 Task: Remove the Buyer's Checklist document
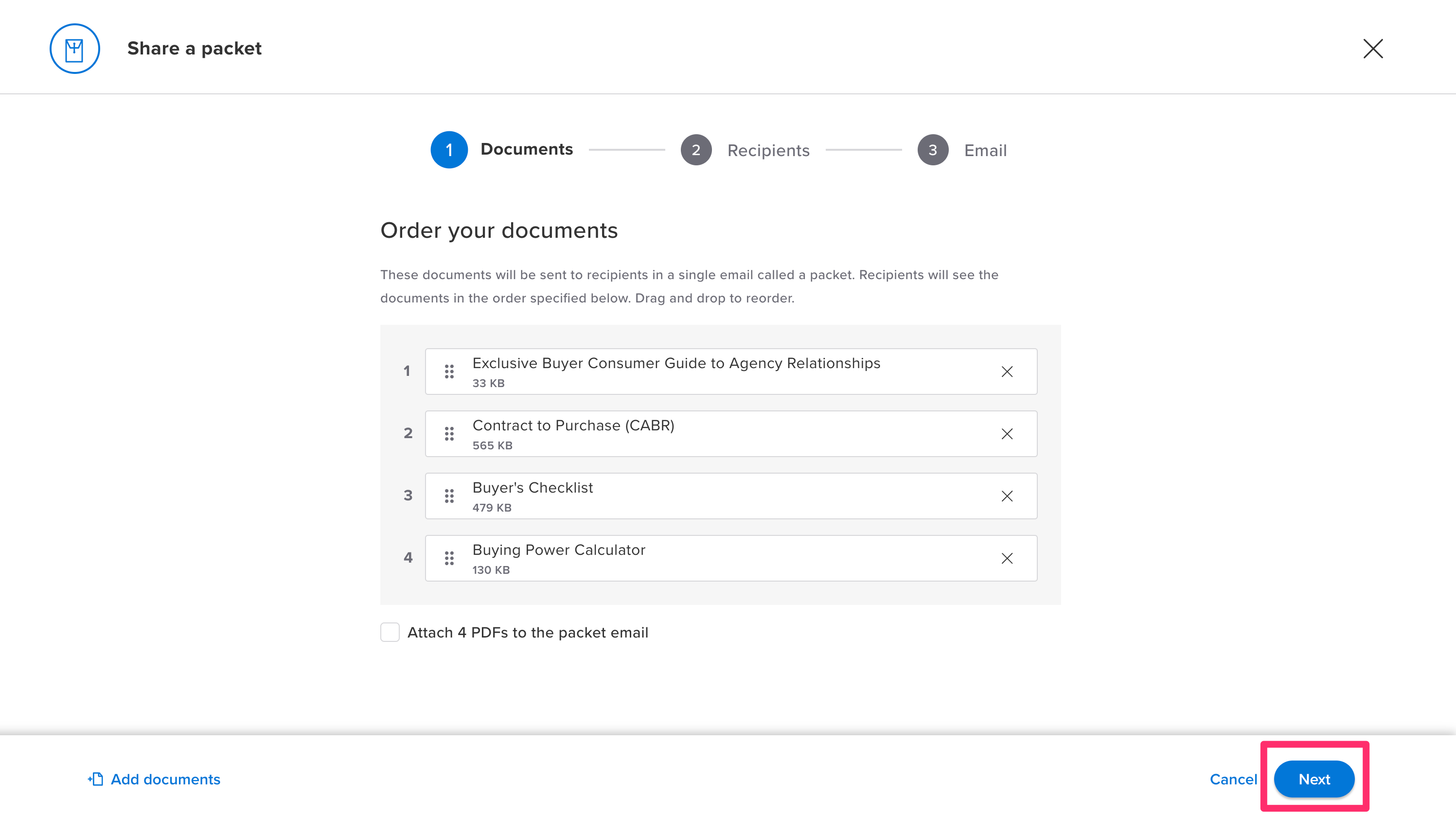click(x=1007, y=496)
